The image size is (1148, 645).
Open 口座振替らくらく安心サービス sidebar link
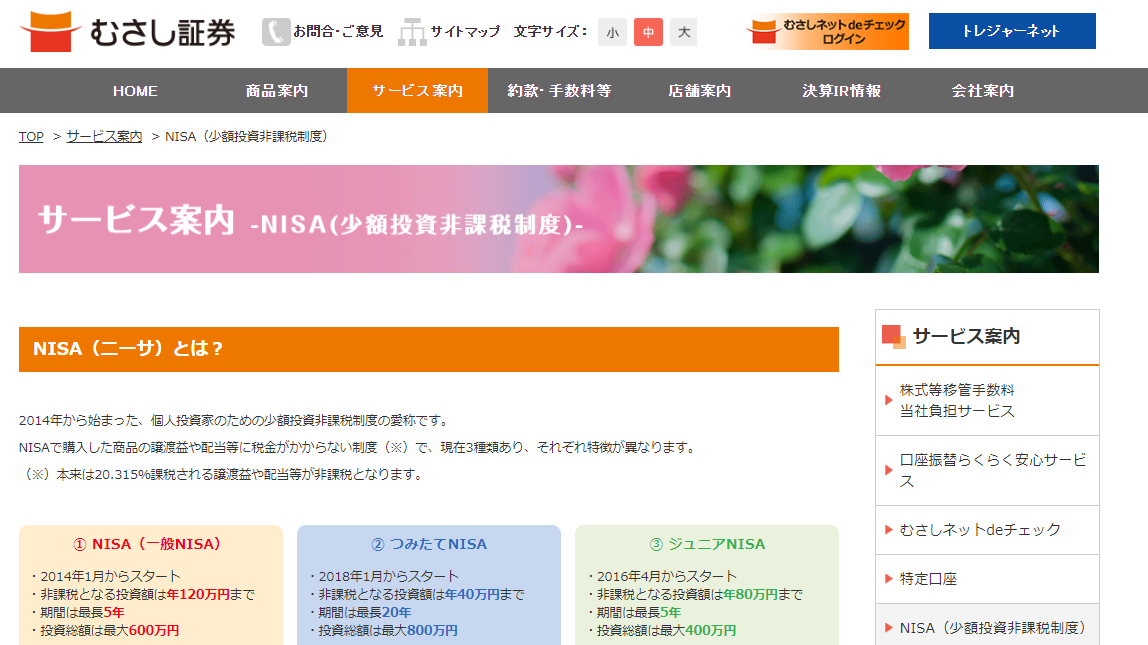tap(987, 471)
